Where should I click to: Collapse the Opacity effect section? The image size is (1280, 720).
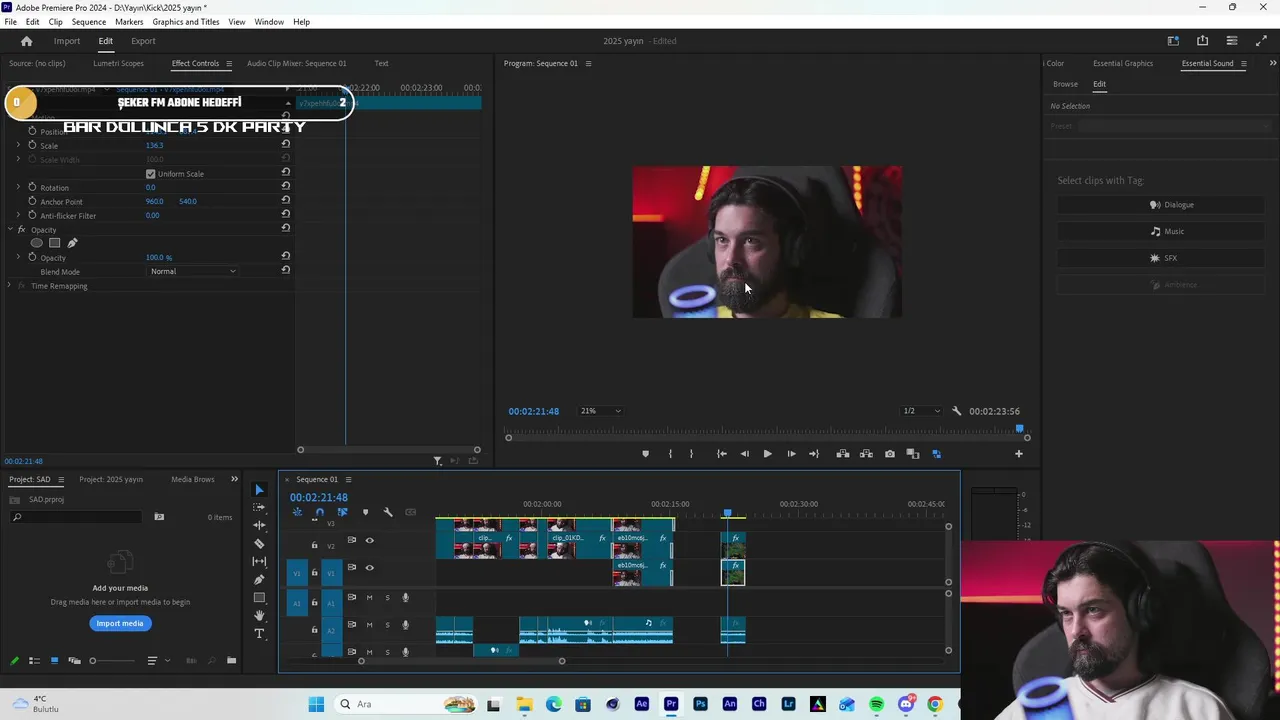(9, 230)
